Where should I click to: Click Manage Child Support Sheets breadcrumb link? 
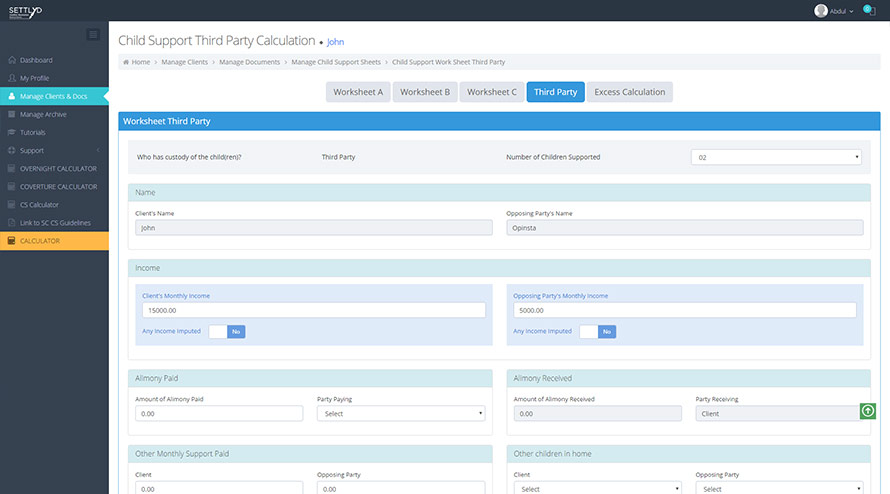point(335,62)
